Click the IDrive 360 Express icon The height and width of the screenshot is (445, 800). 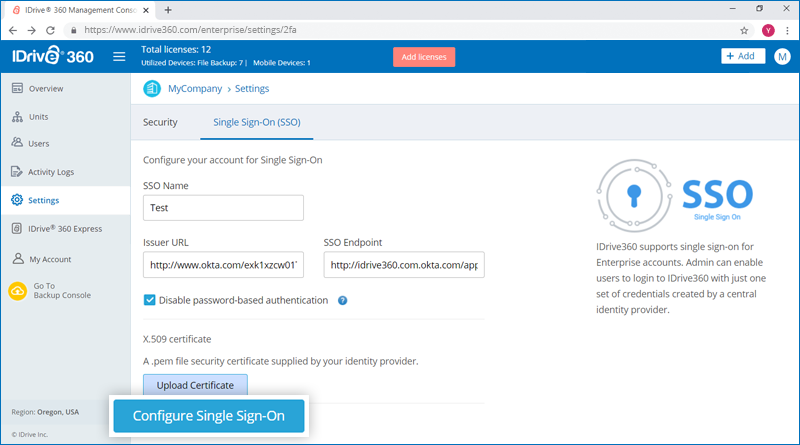click(17, 228)
